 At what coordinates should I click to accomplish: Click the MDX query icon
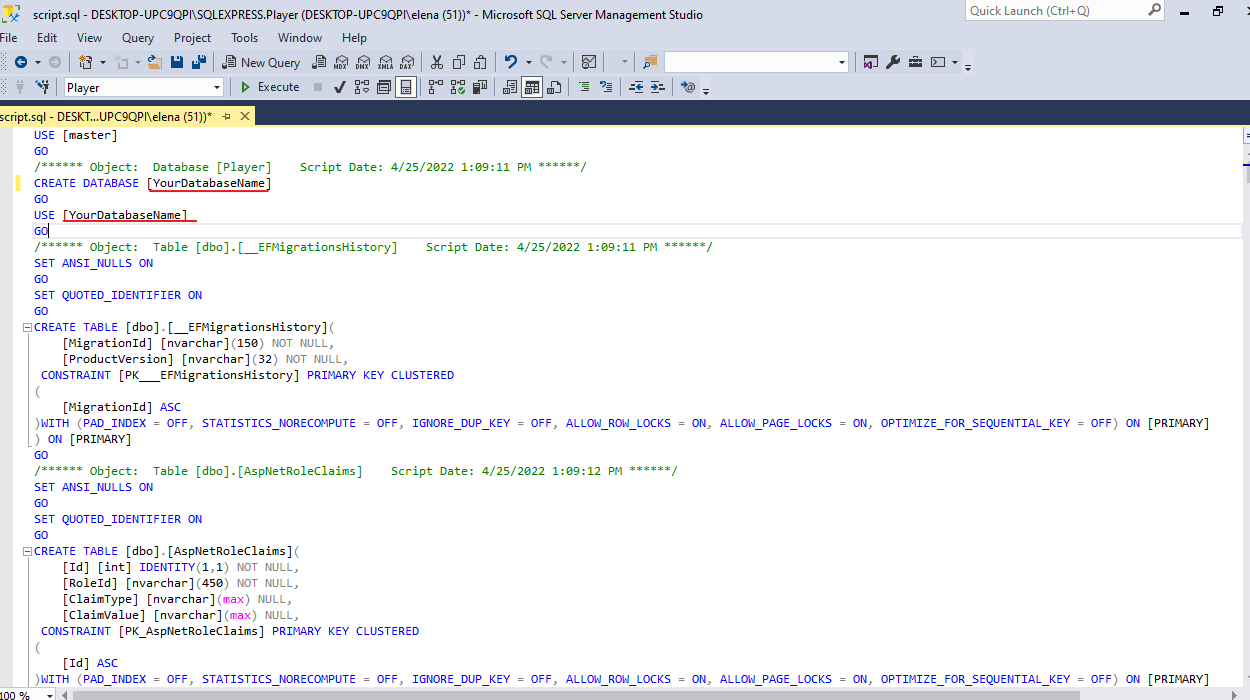click(x=342, y=62)
